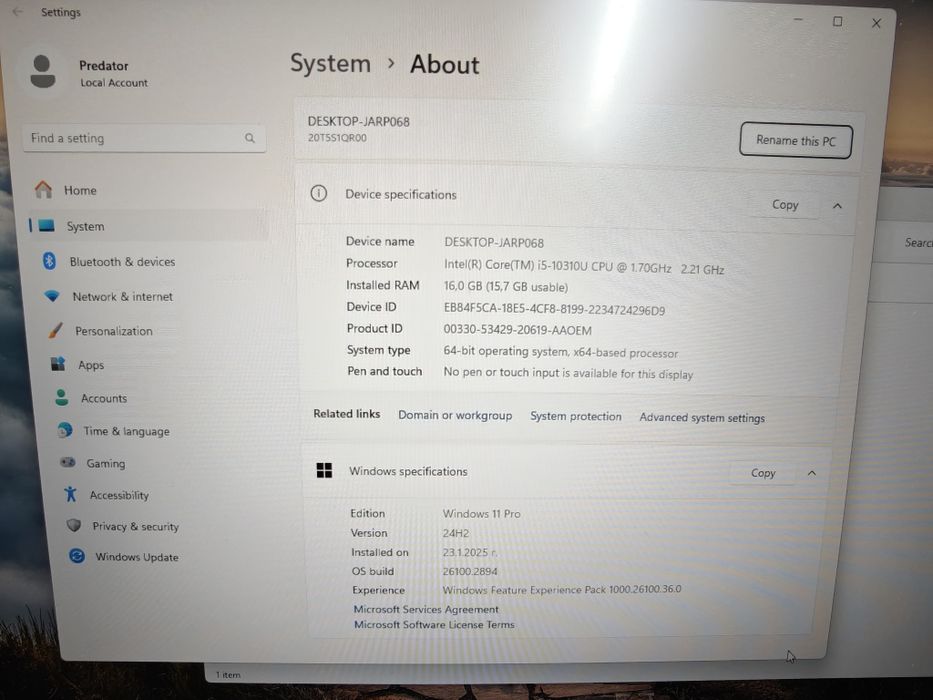Click the Apps icon in the sidebar
Viewport: 933px width, 700px height.
[x=58, y=364]
